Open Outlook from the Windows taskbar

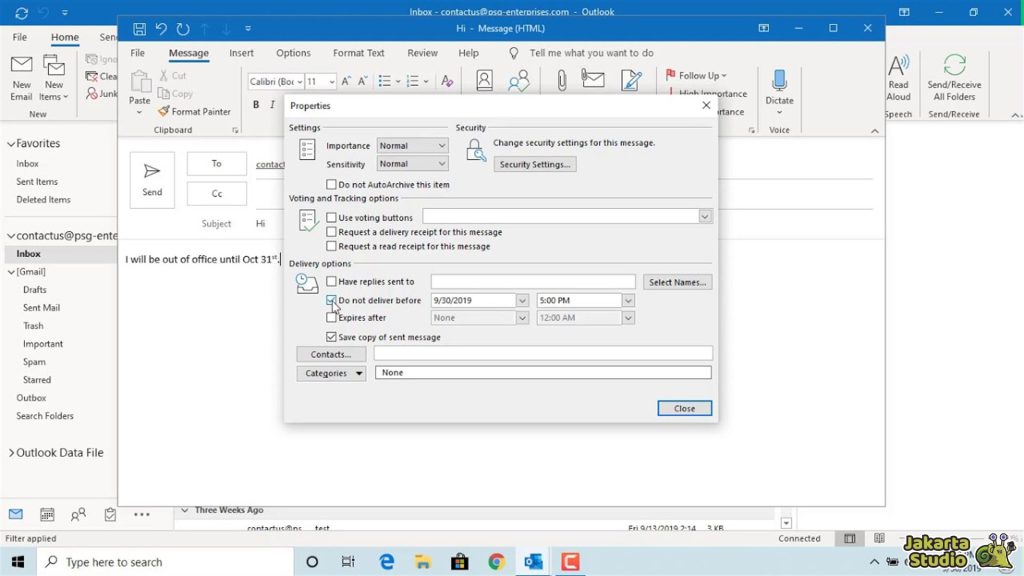[x=533, y=562]
